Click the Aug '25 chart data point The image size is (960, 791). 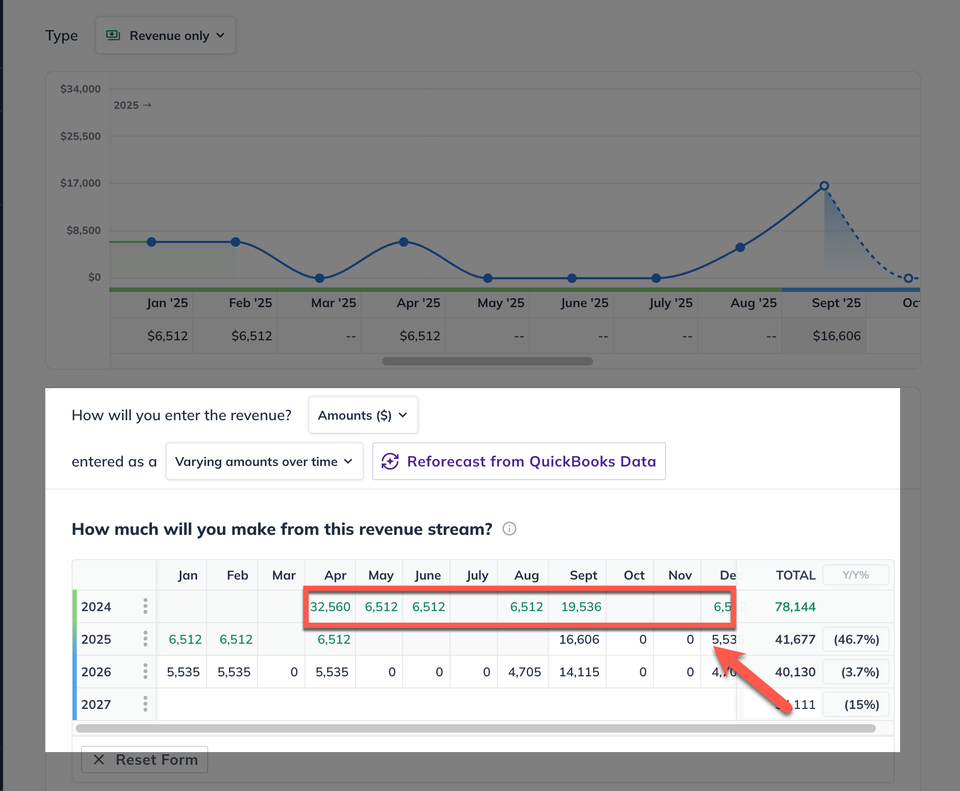(740, 247)
